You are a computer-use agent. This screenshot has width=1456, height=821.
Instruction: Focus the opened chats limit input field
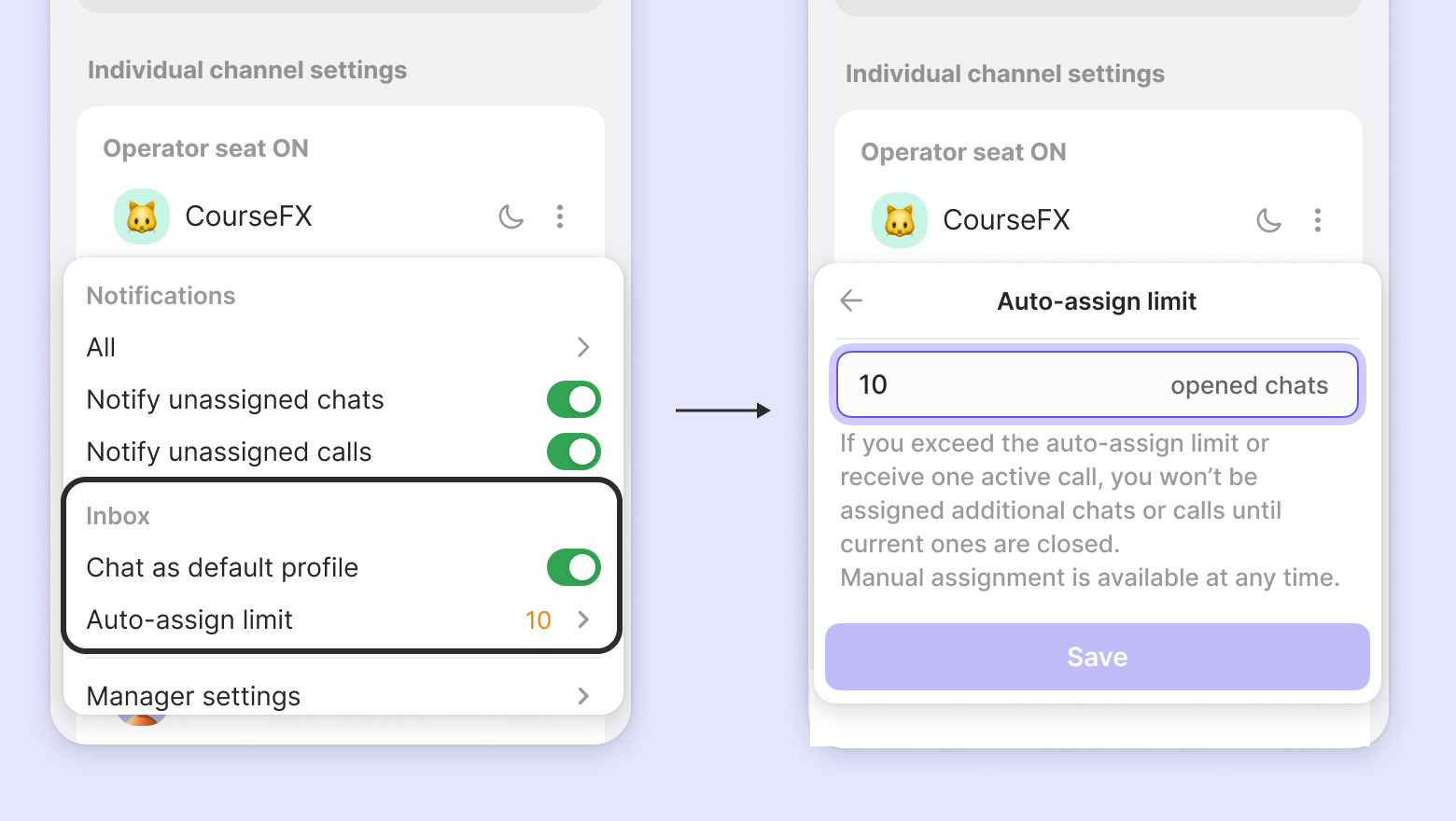pos(1098,384)
